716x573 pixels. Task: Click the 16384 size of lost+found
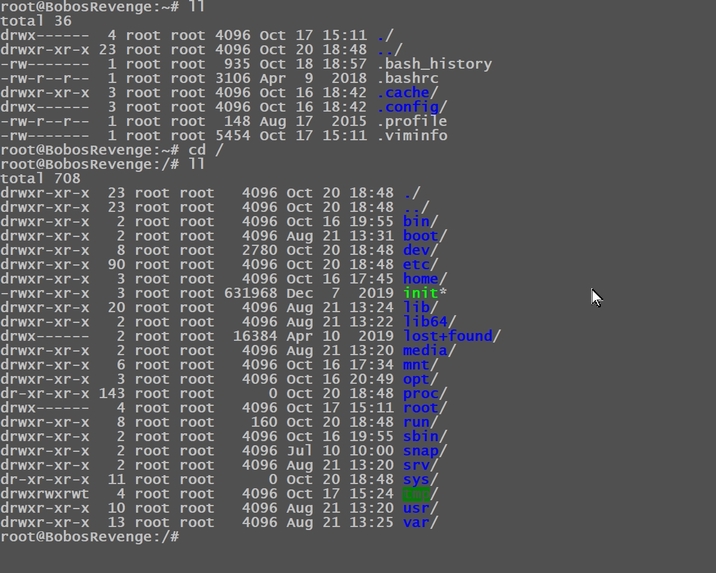pos(255,336)
